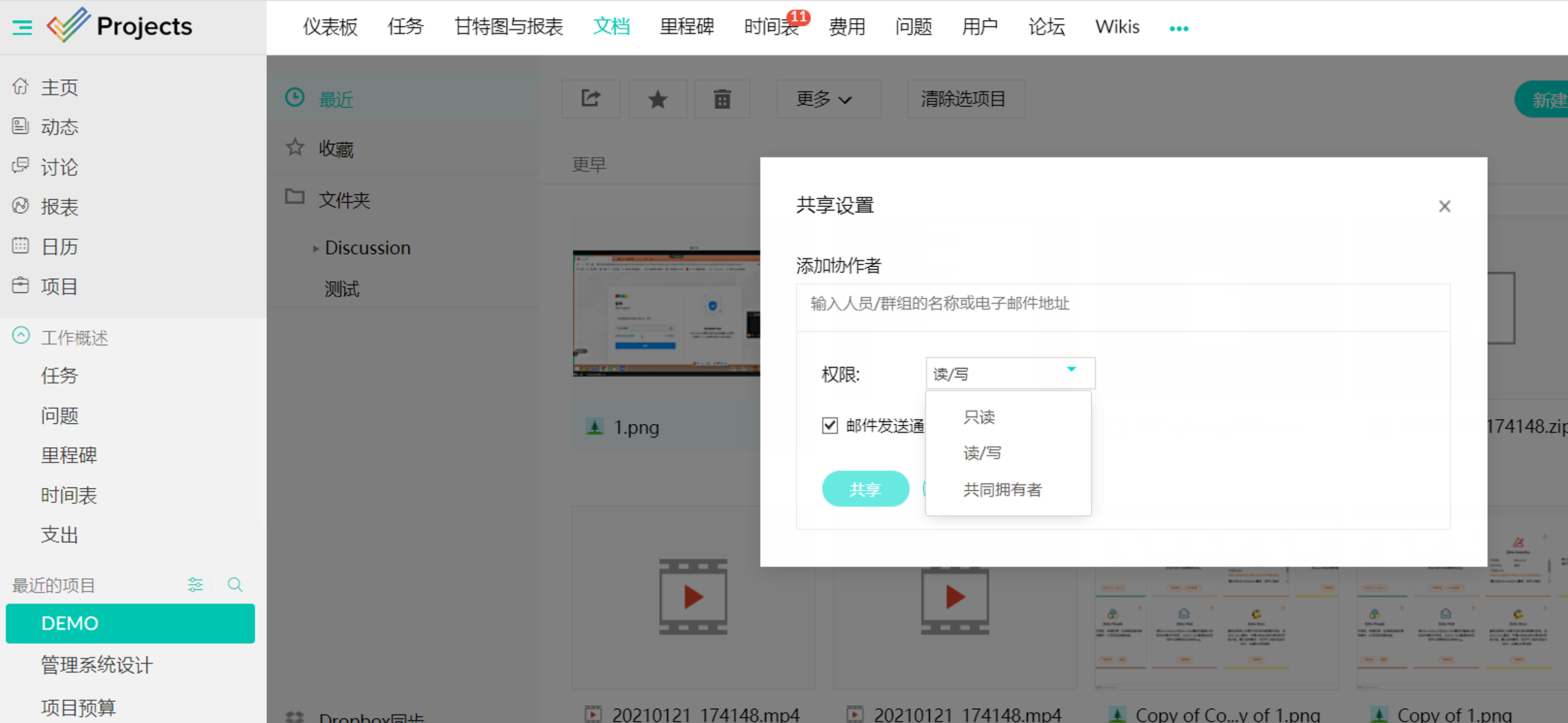Viewport: 1568px width, 723px height.
Task: Uncheck the 邮件发送通知 checkbox
Action: pyautogui.click(x=830, y=425)
